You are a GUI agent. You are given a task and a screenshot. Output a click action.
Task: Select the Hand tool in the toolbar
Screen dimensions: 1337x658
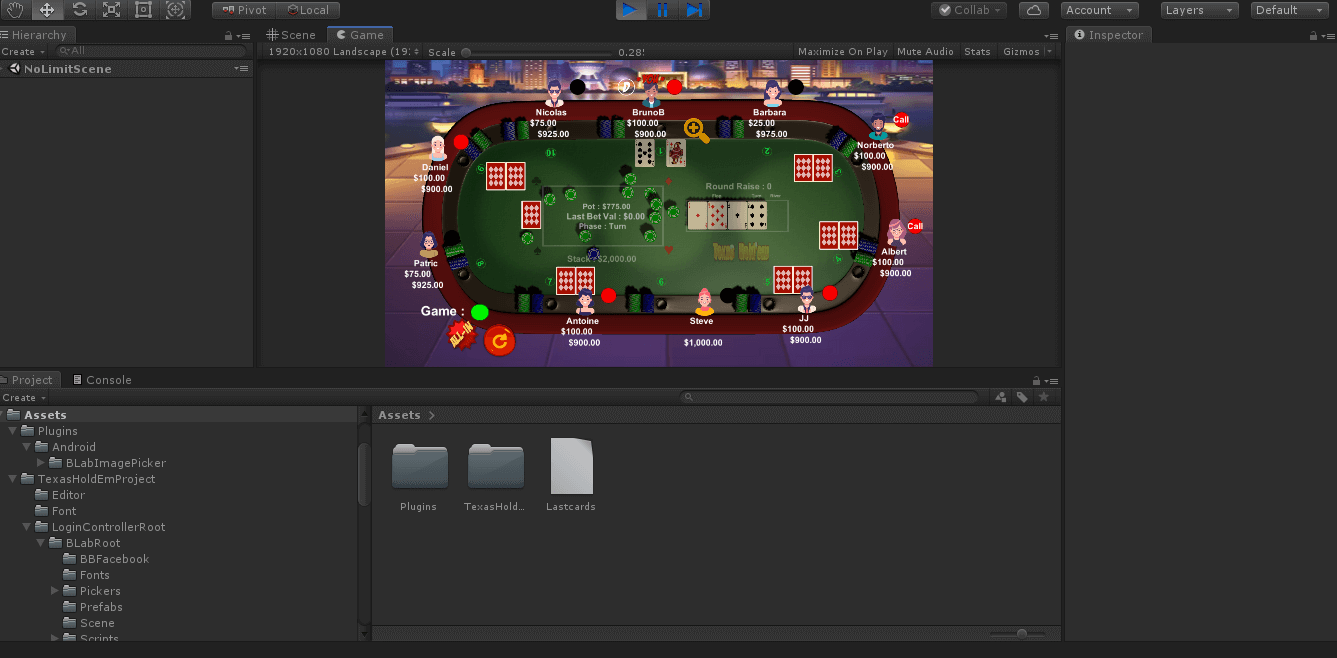coord(15,10)
